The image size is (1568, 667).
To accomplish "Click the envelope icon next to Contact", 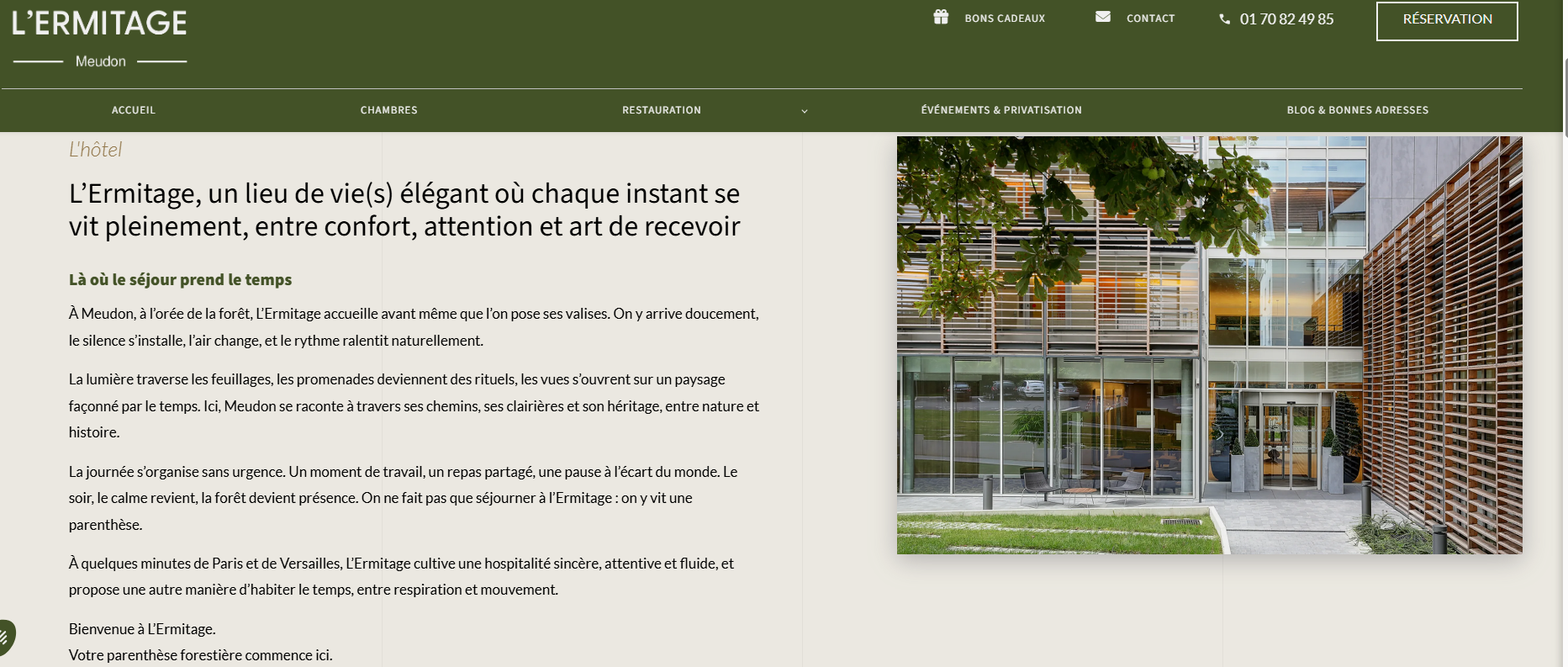I will (1103, 17).
